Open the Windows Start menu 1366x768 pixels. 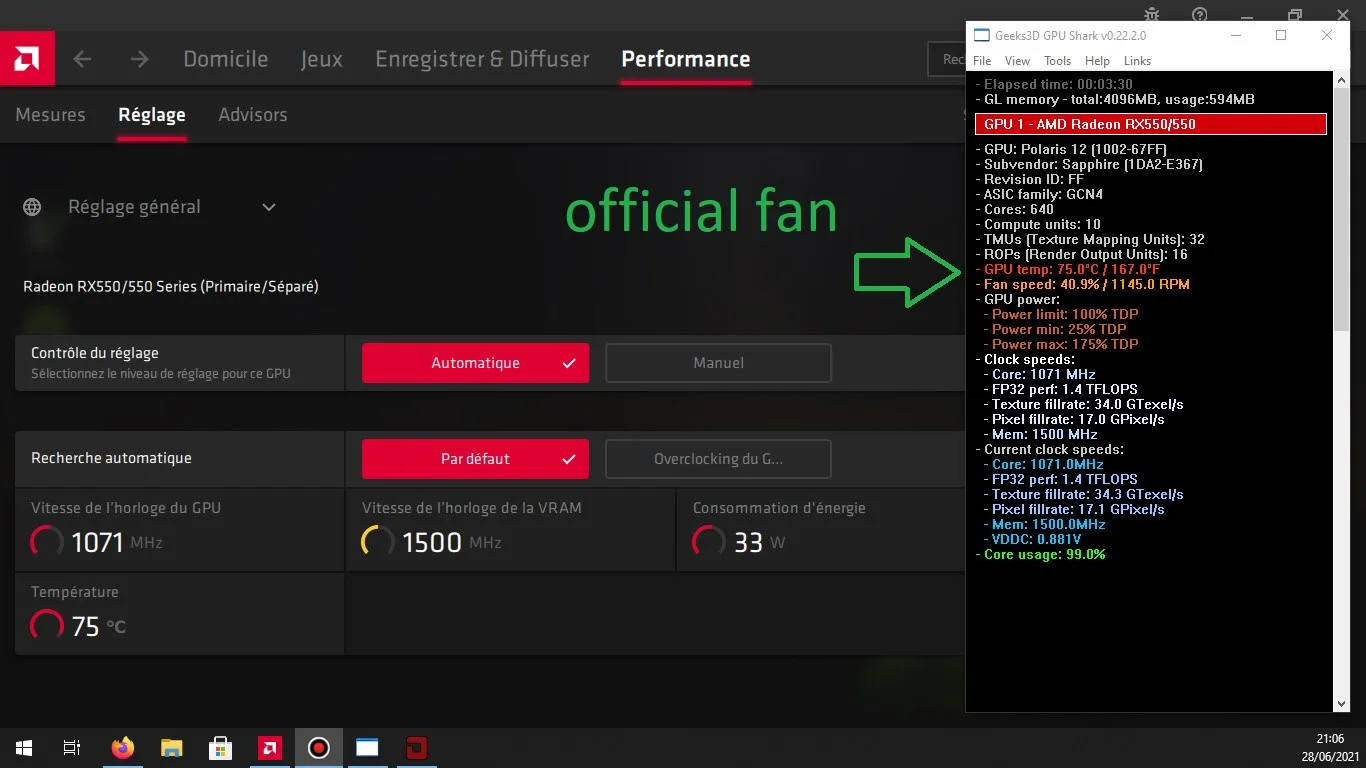pos(23,747)
